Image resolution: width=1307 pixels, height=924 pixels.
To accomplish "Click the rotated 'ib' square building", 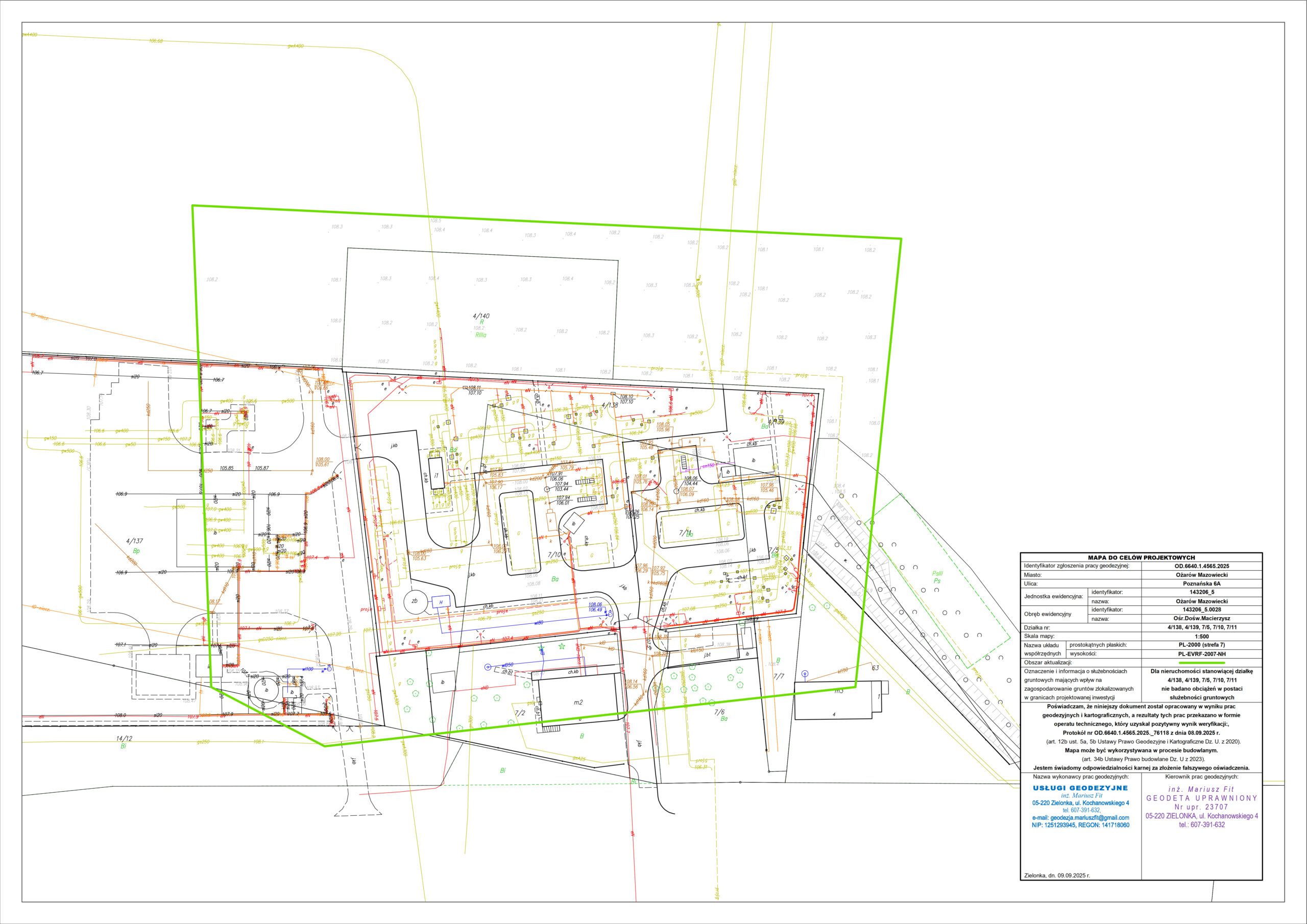I will coord(574,523).
